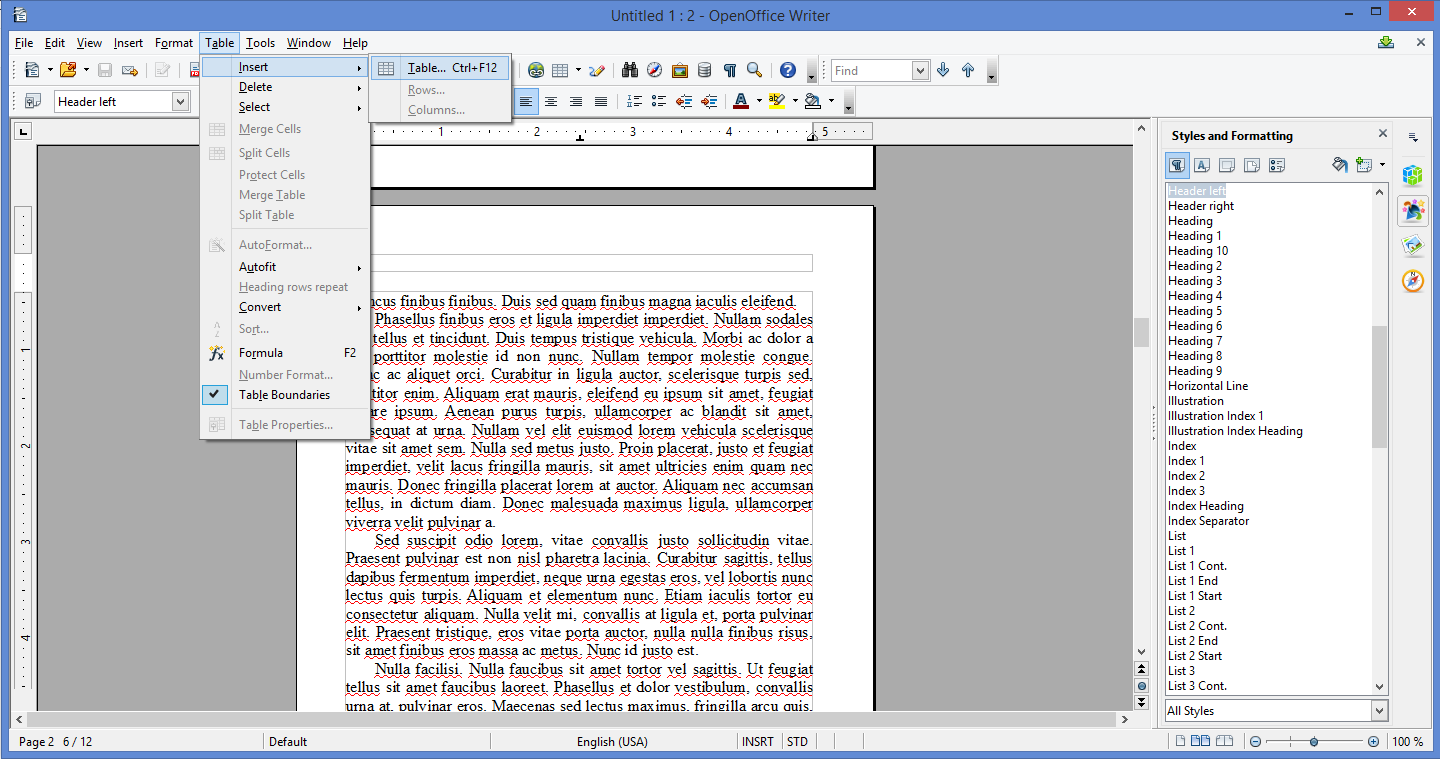Viewport: 1440px width, 759px height.
Task: Click the zoom slider handle
Action: point(1314,742)
